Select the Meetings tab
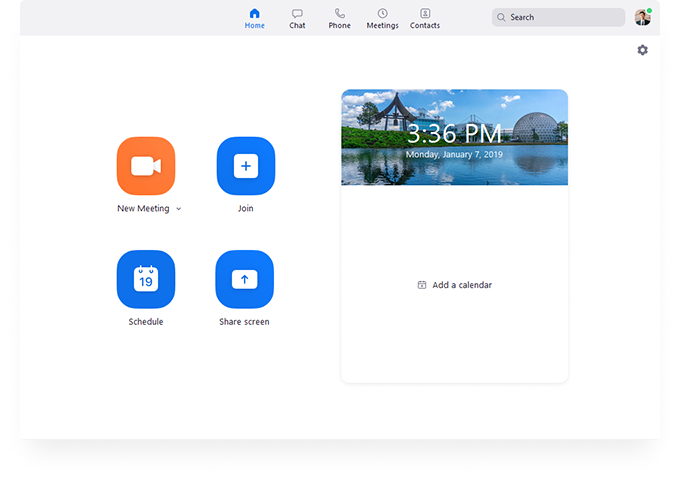680x480 pixels. pos(382,18)
